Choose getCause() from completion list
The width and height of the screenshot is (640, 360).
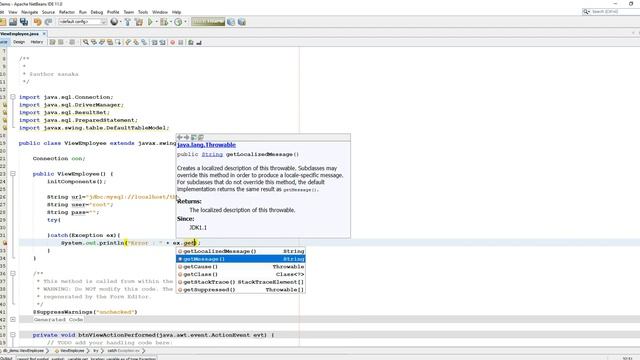[241, 267]
